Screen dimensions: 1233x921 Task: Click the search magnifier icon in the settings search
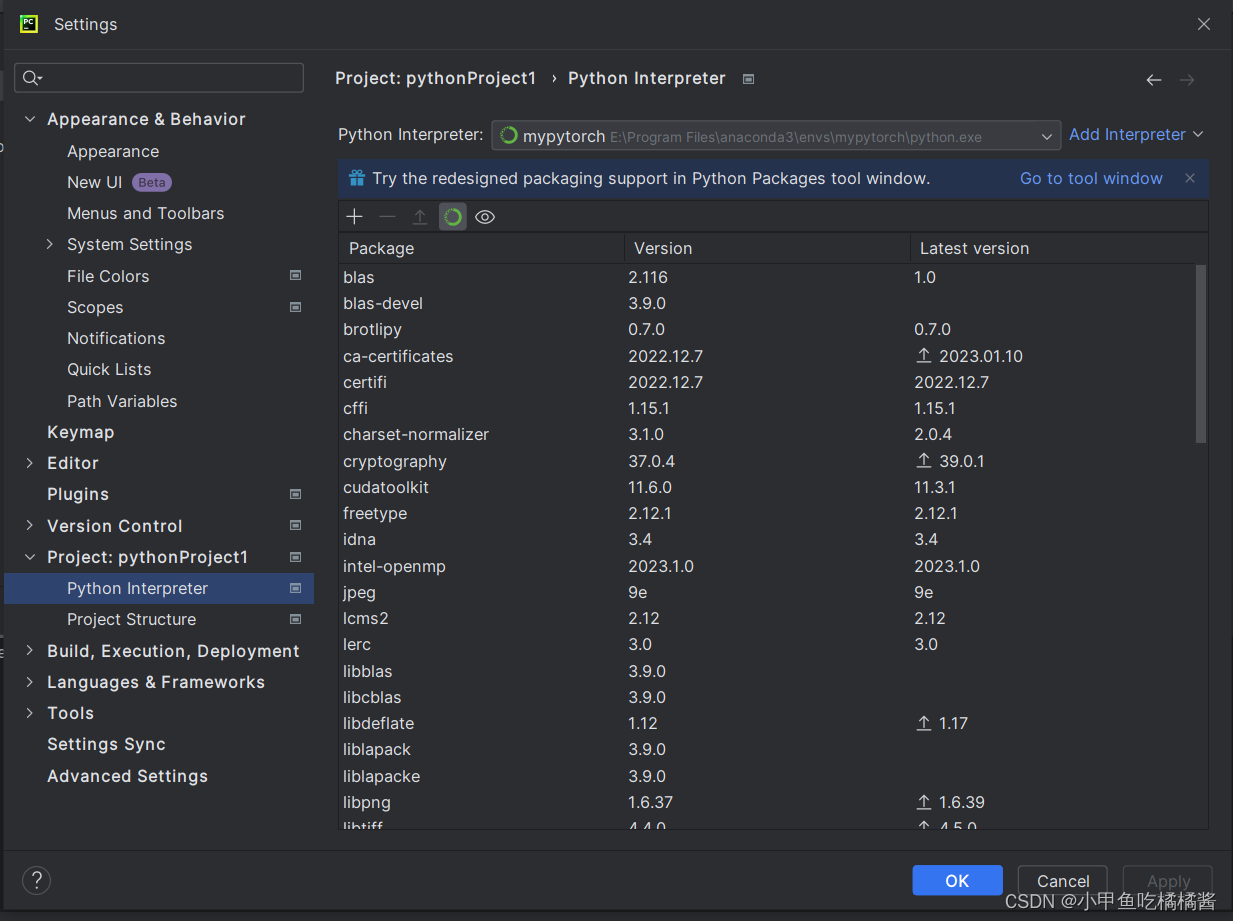32,78
